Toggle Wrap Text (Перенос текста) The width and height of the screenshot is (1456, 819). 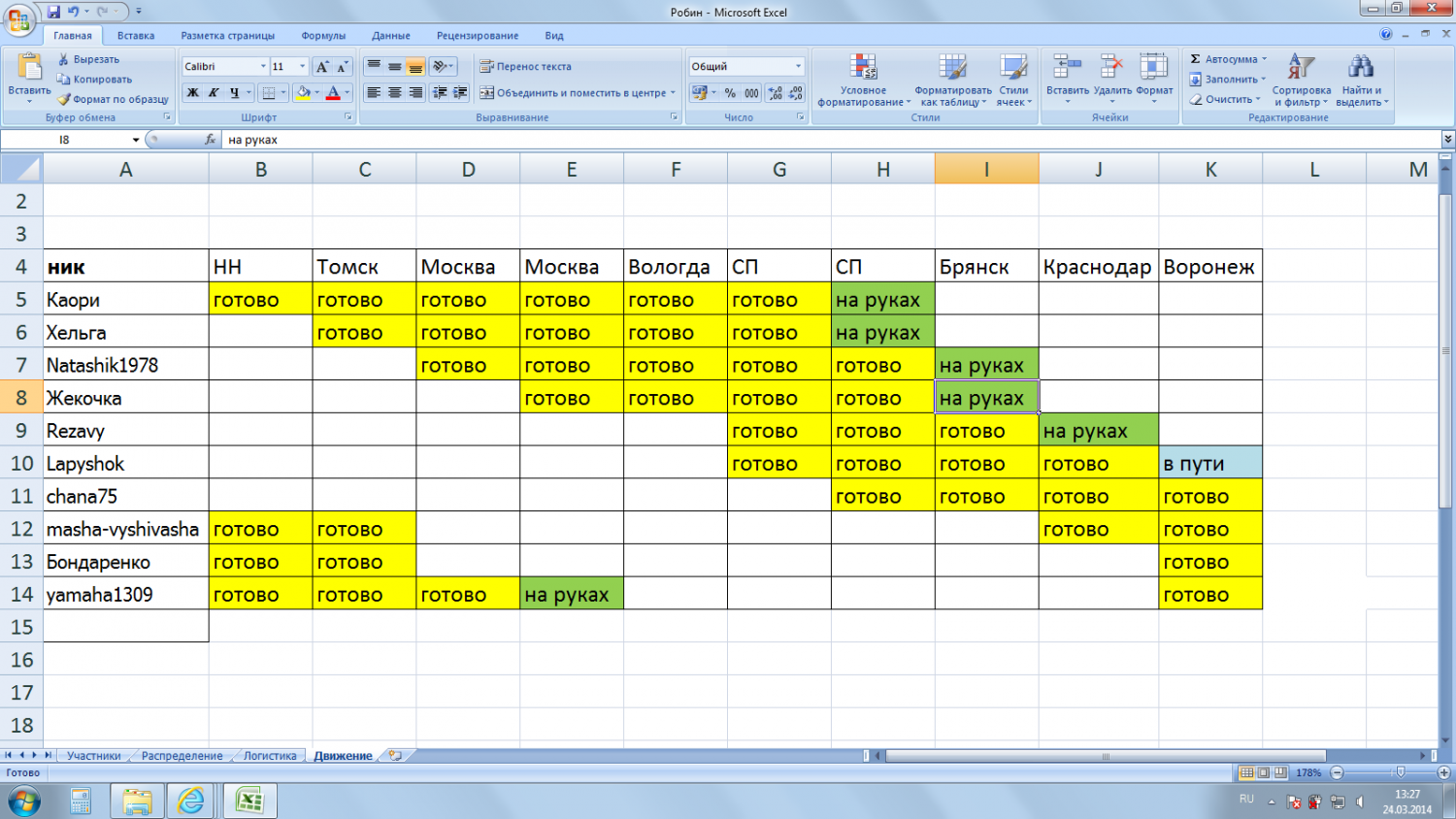pyautogui.click(x=525, y=67)
